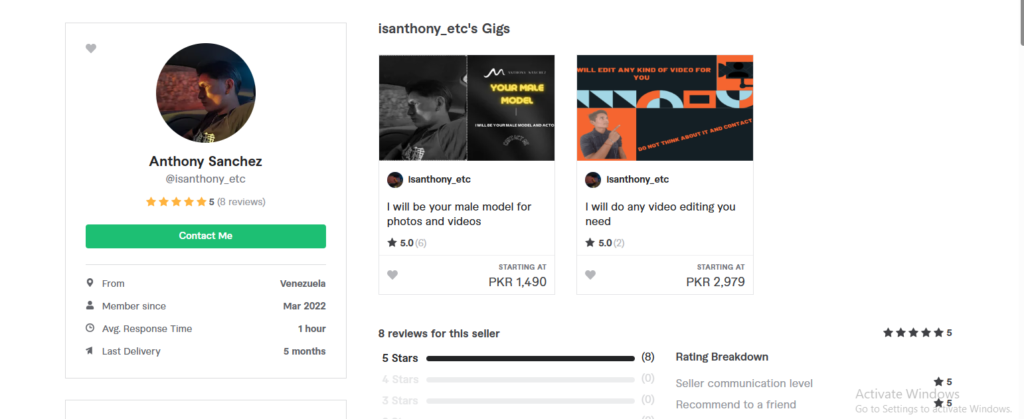
Task: Click the seller avatar on the video editing gig
Action: pyautogui.click(x=593, y=179)
